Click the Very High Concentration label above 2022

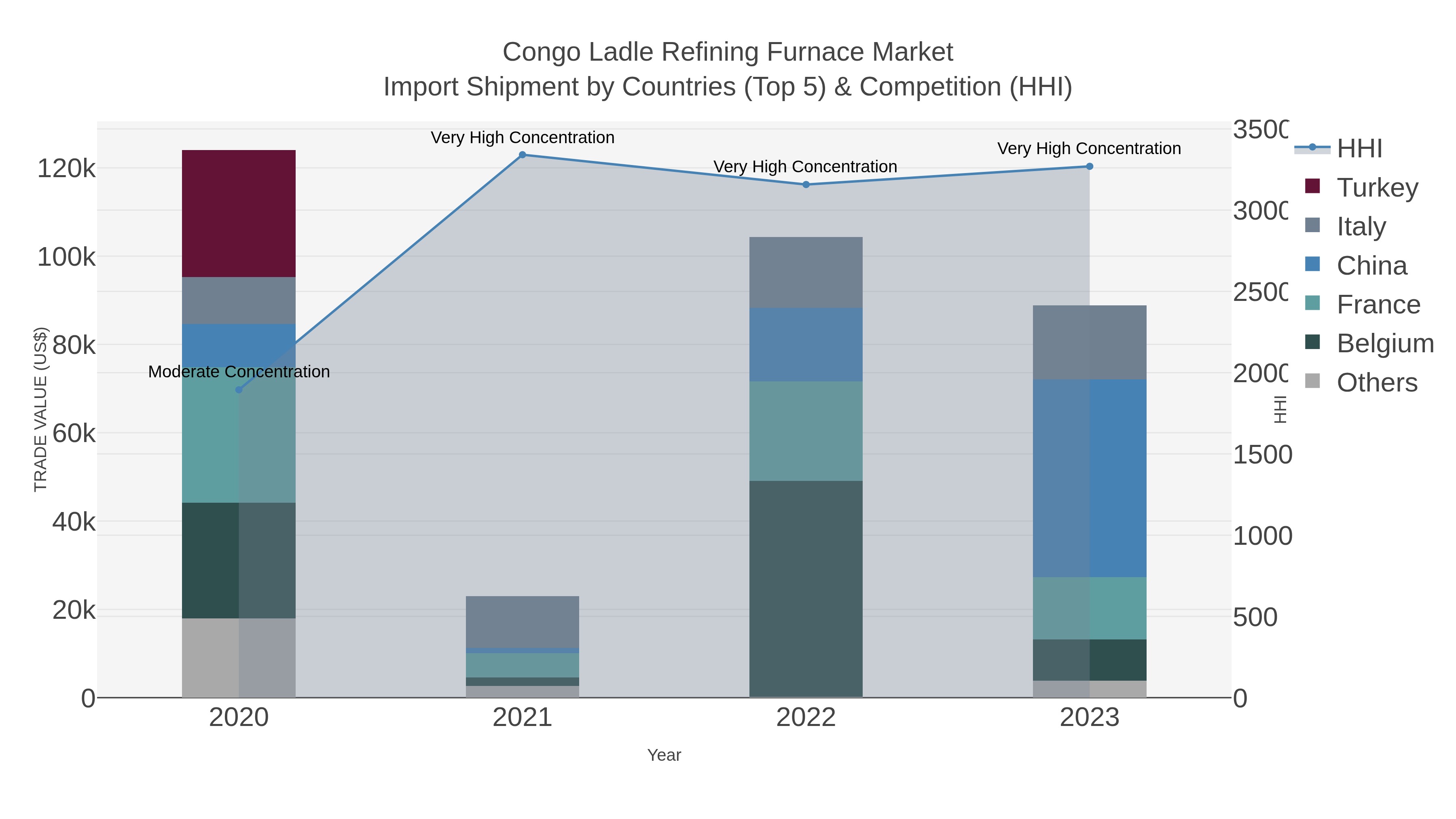(805, 167)
